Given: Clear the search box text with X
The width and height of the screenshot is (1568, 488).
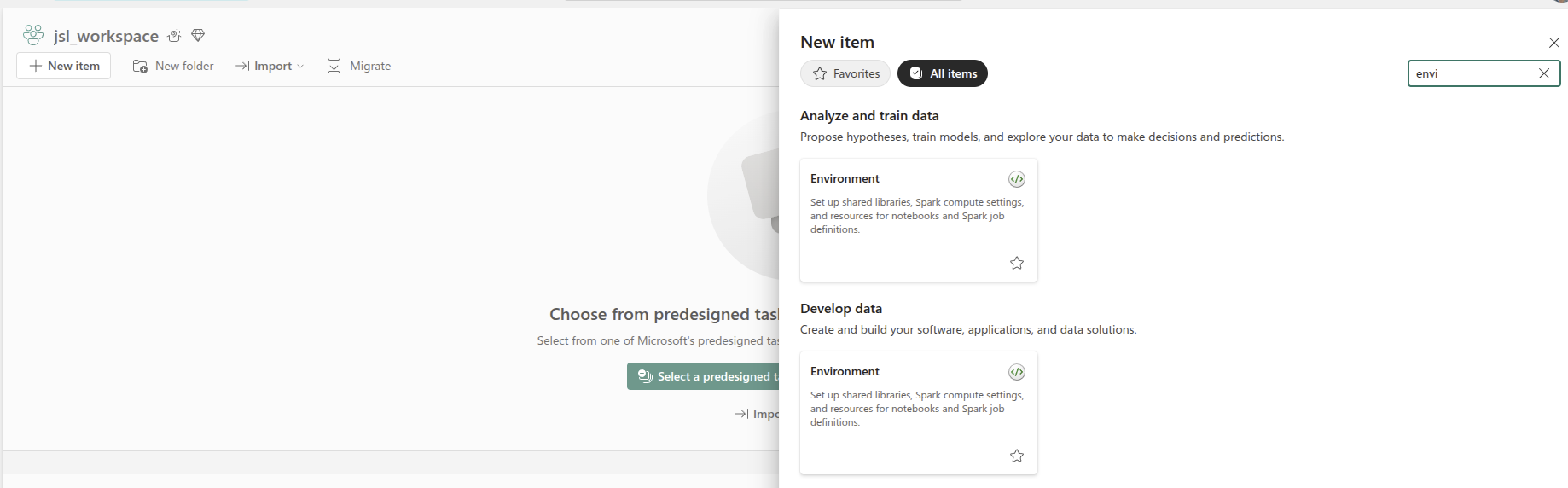Looking at the screenshot, I should (1543, 73).
